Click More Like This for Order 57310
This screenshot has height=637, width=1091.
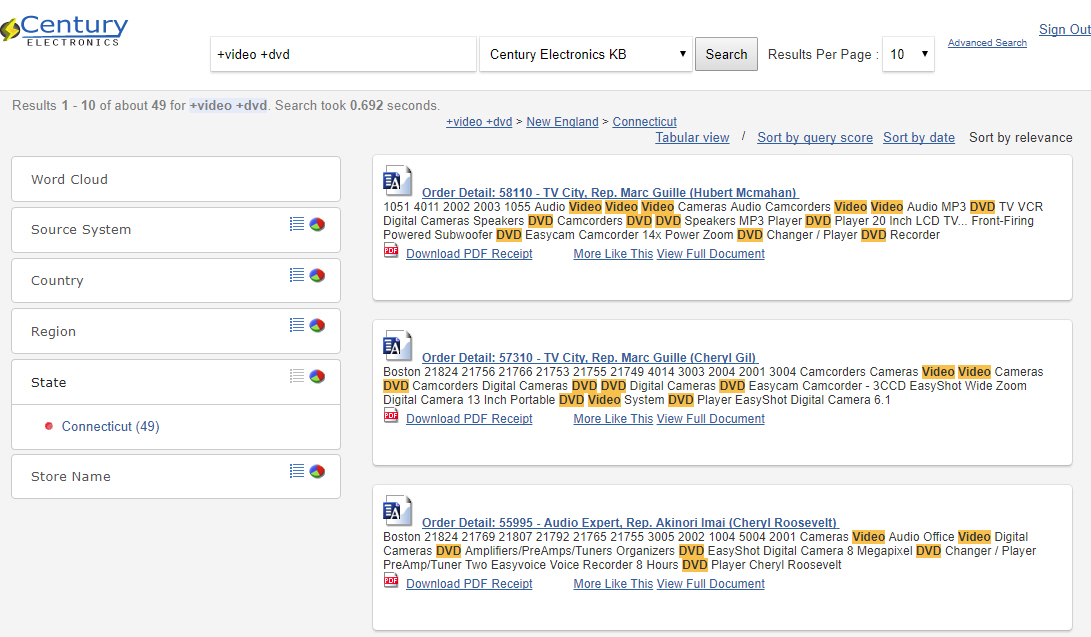(613, 419)
